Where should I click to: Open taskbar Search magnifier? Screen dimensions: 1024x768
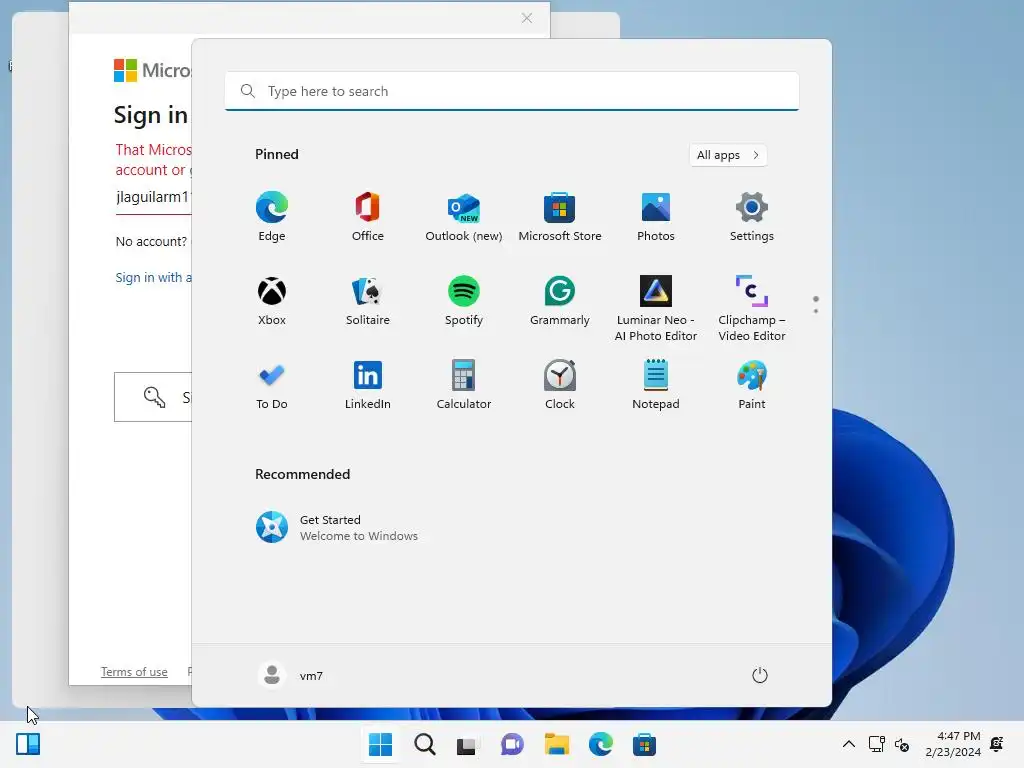point(424,744)
